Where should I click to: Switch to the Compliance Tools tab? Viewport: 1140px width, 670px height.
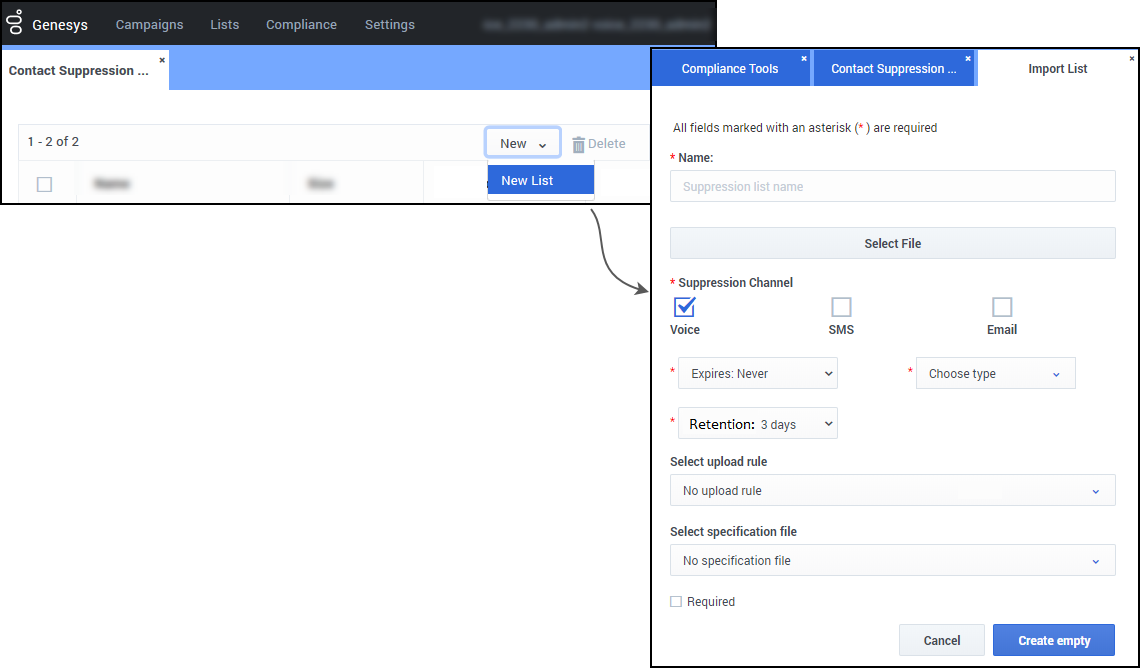729,69
